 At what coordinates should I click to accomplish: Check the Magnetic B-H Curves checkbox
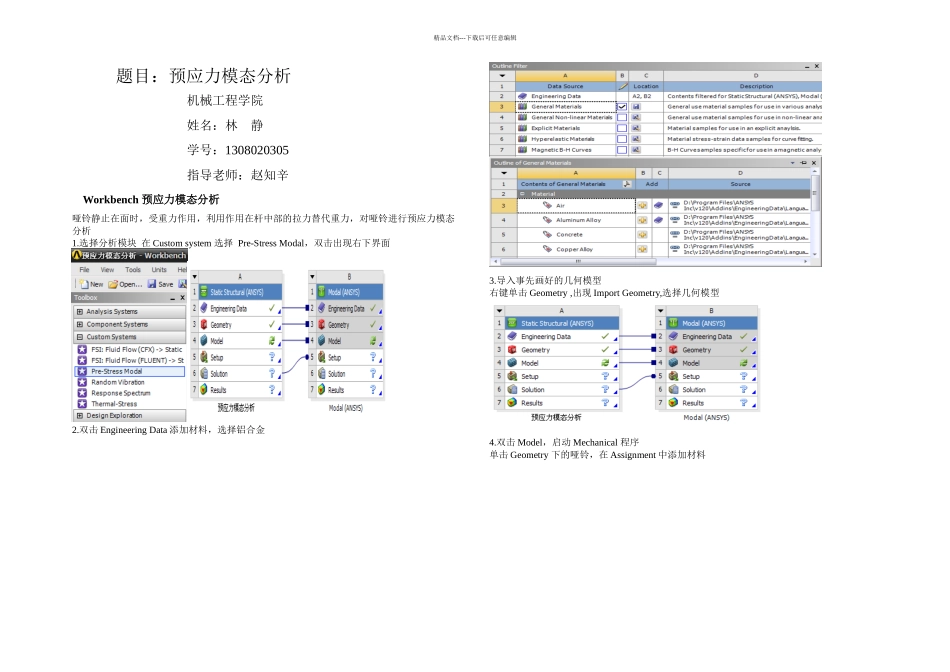click(x=622, y=150)
